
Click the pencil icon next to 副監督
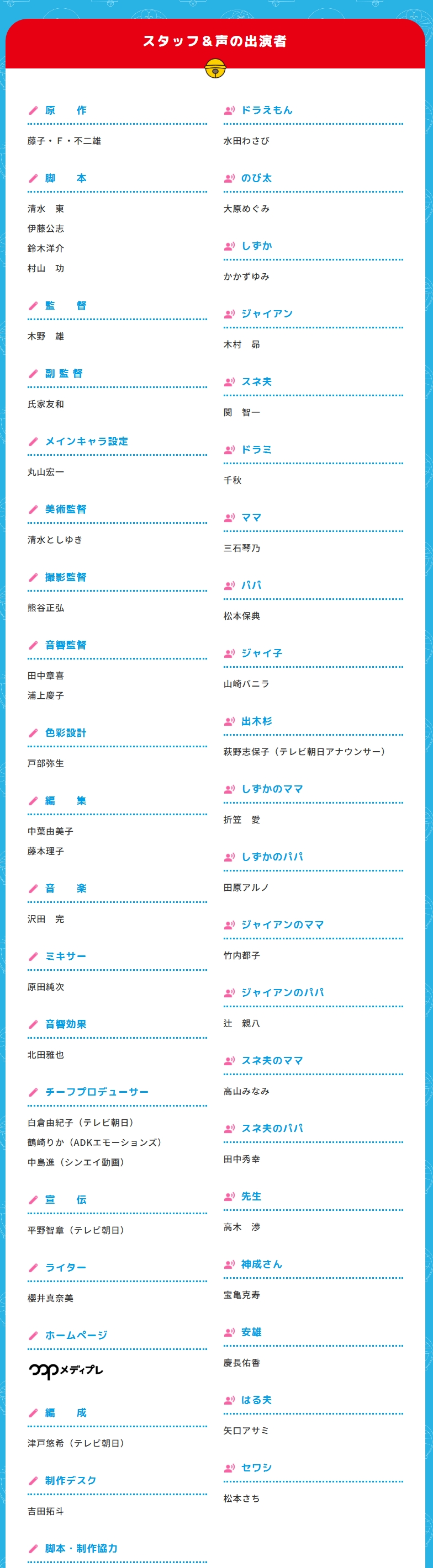point(33,374)
